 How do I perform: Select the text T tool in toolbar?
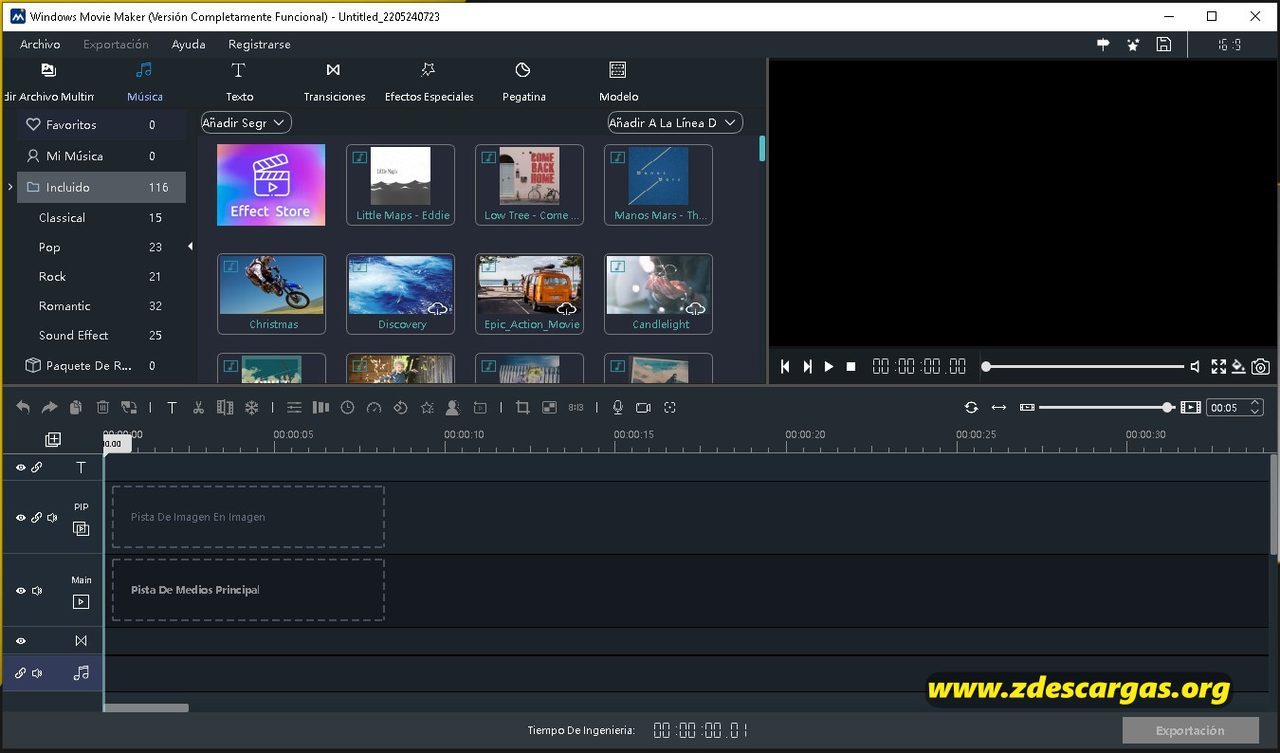(x=172, y=407)
